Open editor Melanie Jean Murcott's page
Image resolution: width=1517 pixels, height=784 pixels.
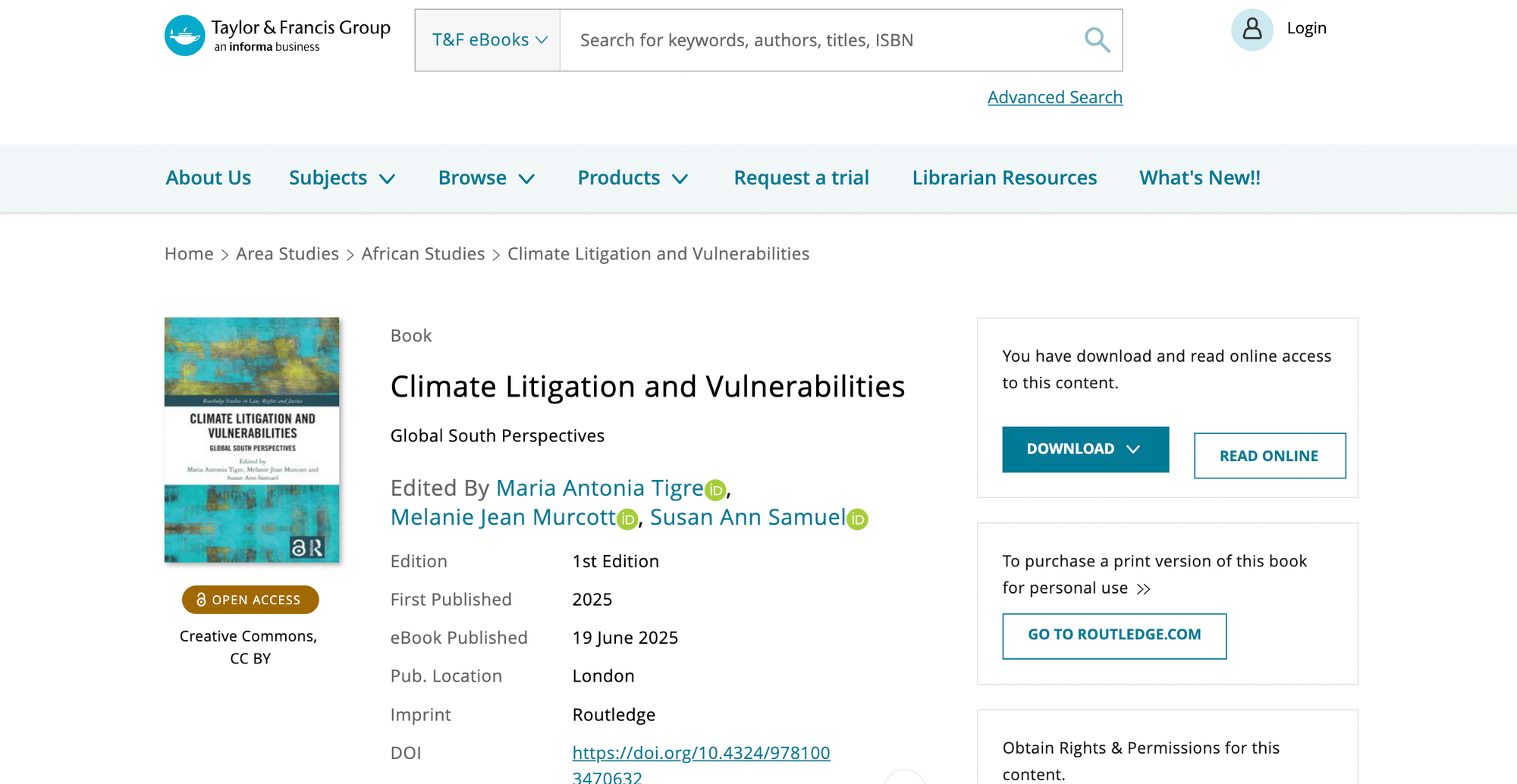point(504,517)
